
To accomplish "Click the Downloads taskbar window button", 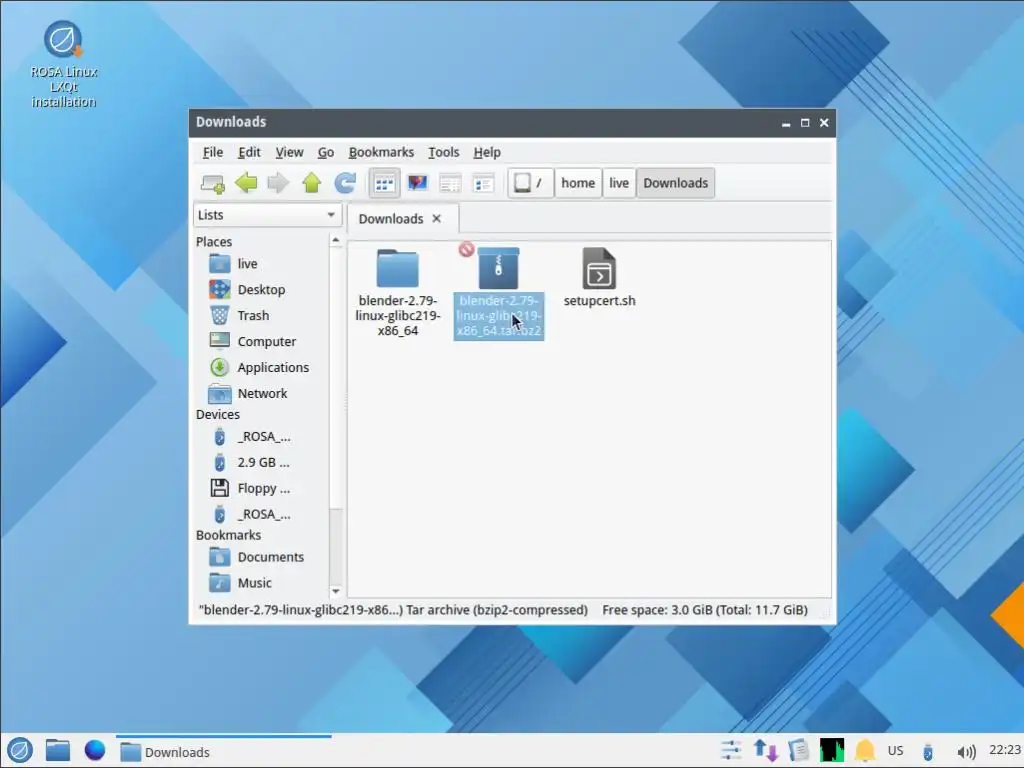I will 223,752.
